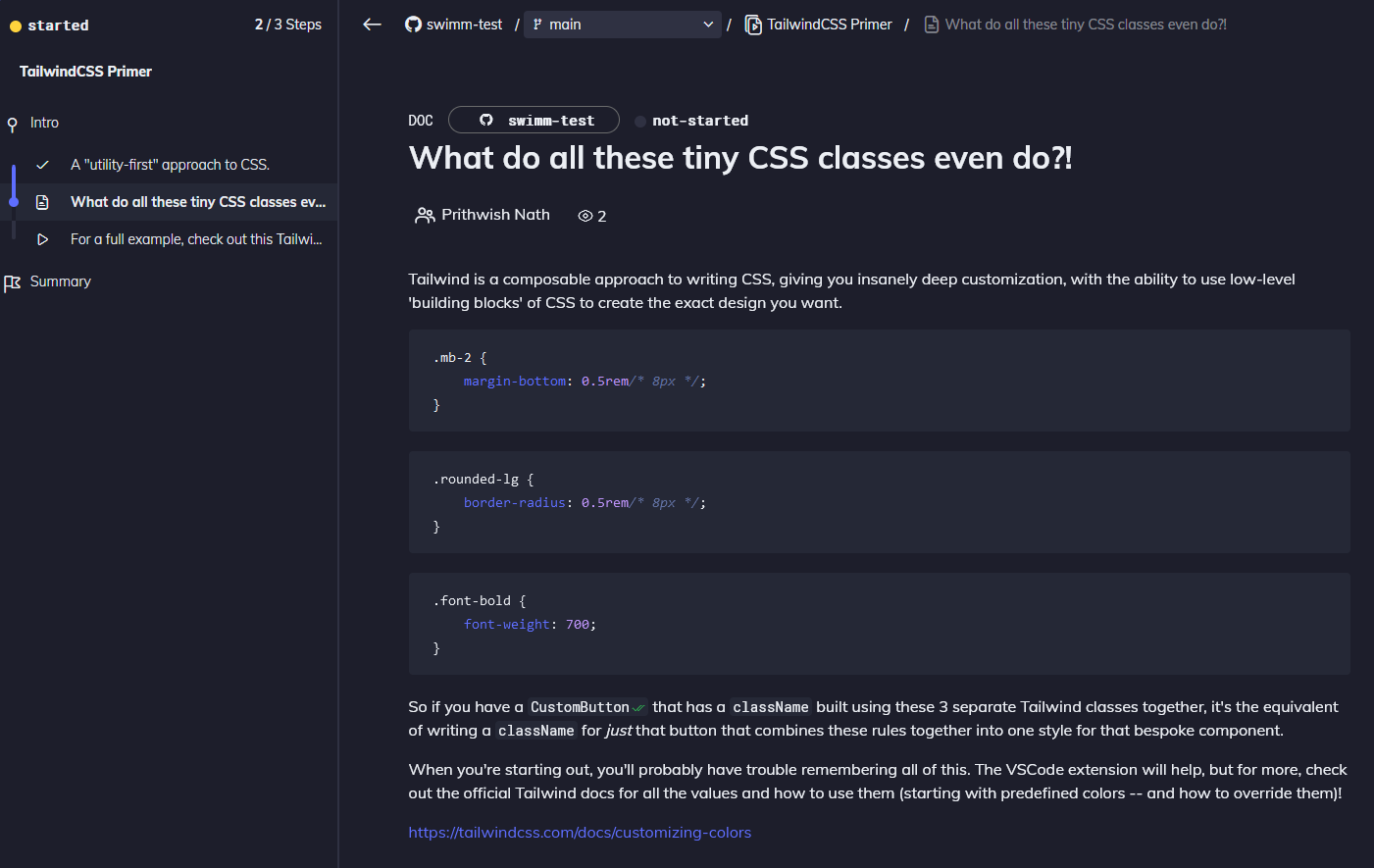Click the swimm-test repo badge
Screen dimensions: 1374x868
534,120
